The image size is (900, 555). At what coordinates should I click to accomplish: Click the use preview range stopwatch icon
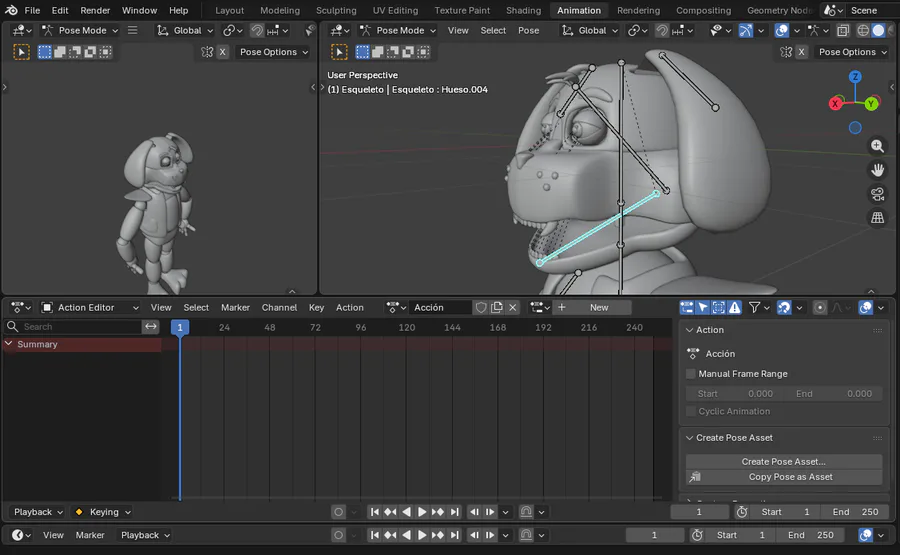(742, 512)
